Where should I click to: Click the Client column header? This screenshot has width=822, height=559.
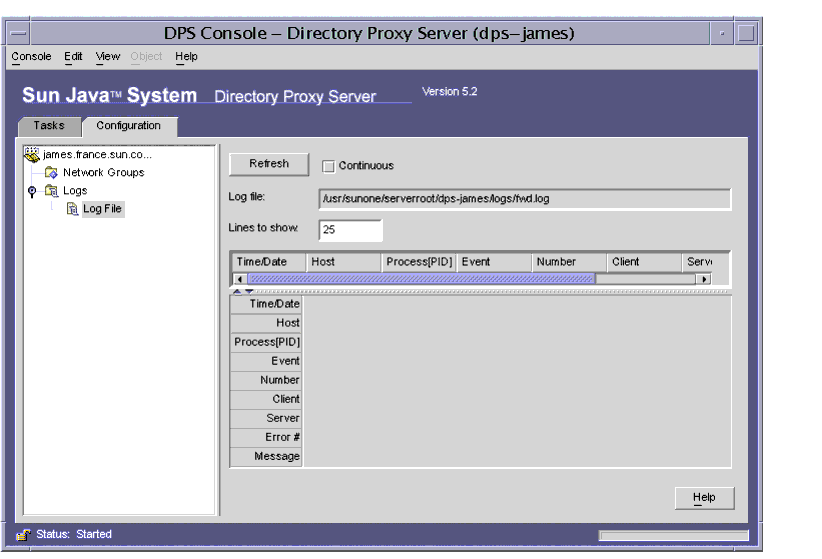pyautogui.click(x=644, y=262)
